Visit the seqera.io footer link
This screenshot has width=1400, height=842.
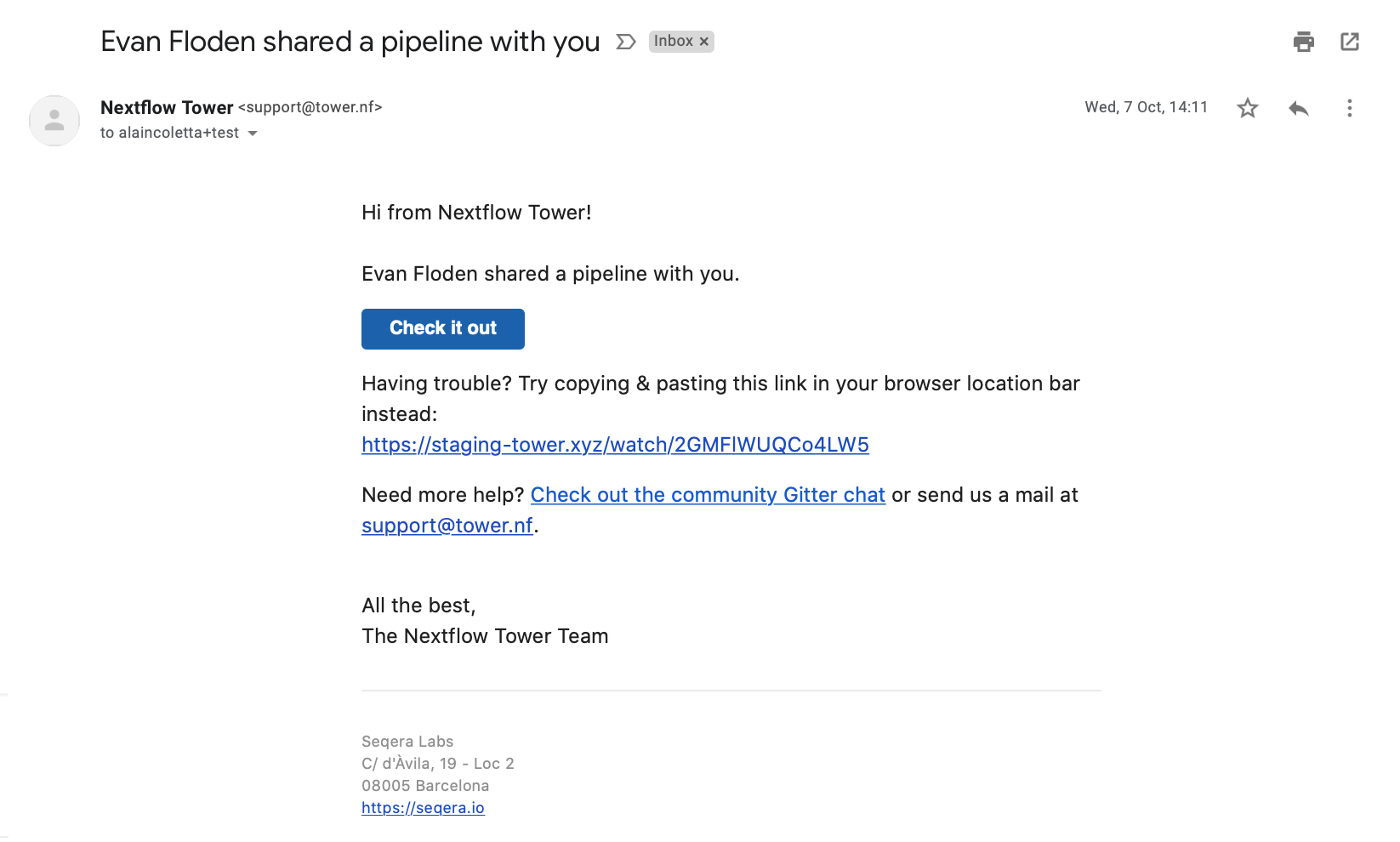pyautogui.click(x=423, y=808)
